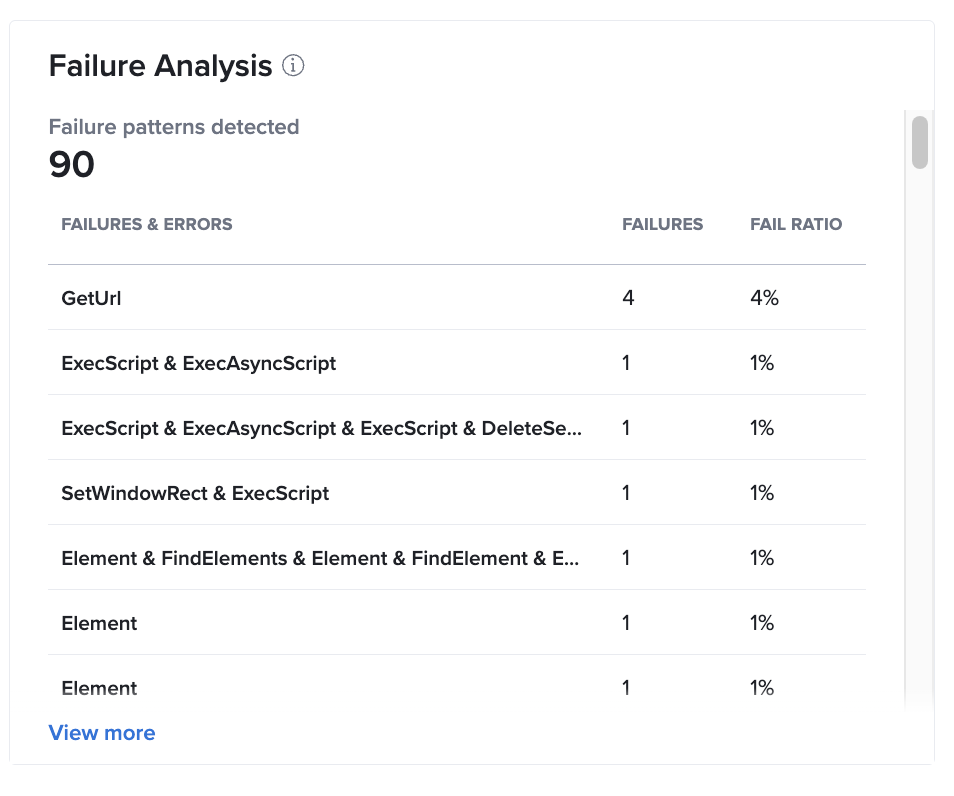Choose the SetWindowRect & ExecScript pattern
954x796 pixels.
coord(195,493)
